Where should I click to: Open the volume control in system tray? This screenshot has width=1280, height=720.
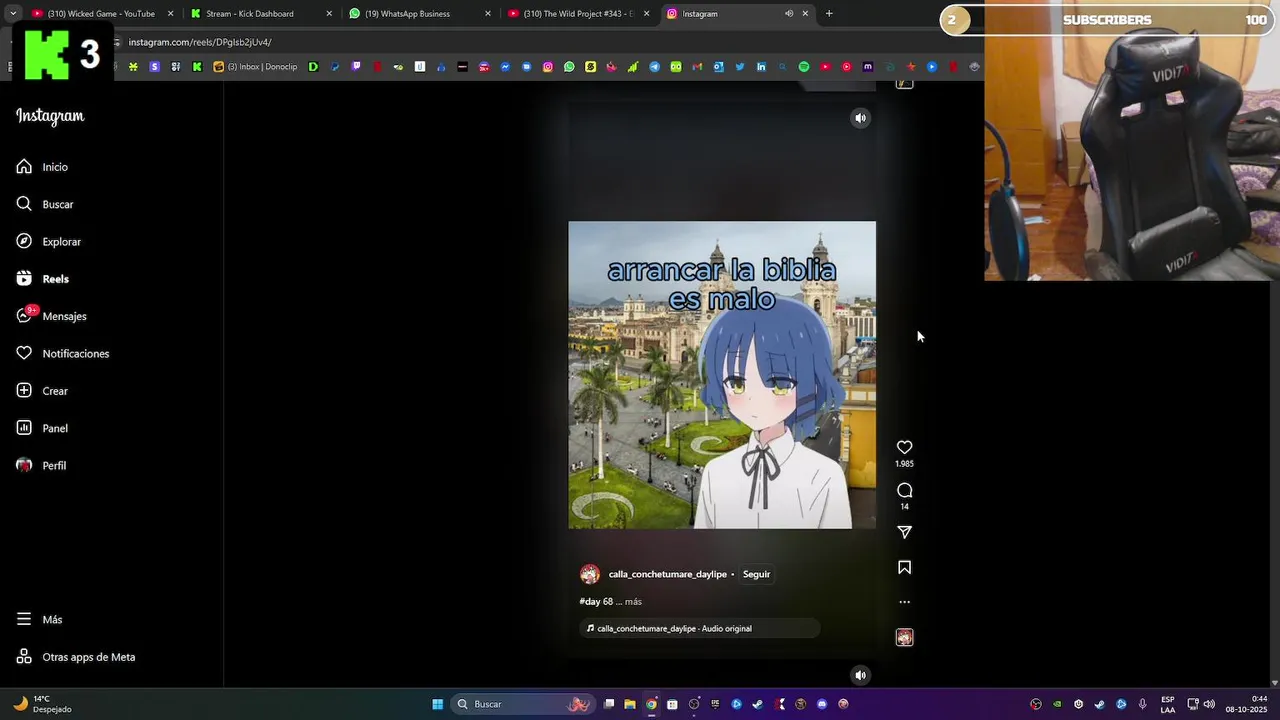click(1209, 704)
